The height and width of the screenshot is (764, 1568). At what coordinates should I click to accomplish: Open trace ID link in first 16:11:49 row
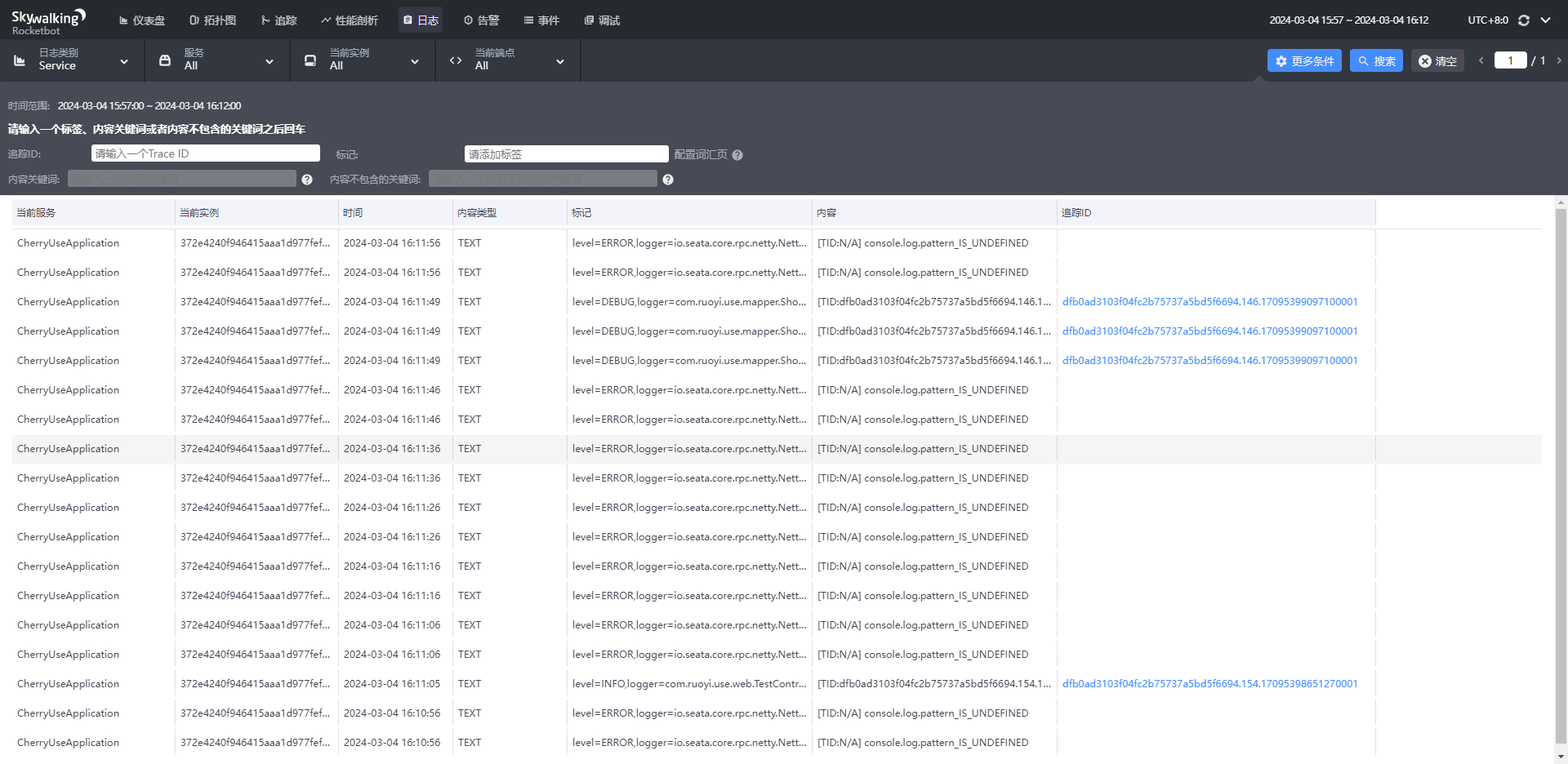coord(1209,302)
